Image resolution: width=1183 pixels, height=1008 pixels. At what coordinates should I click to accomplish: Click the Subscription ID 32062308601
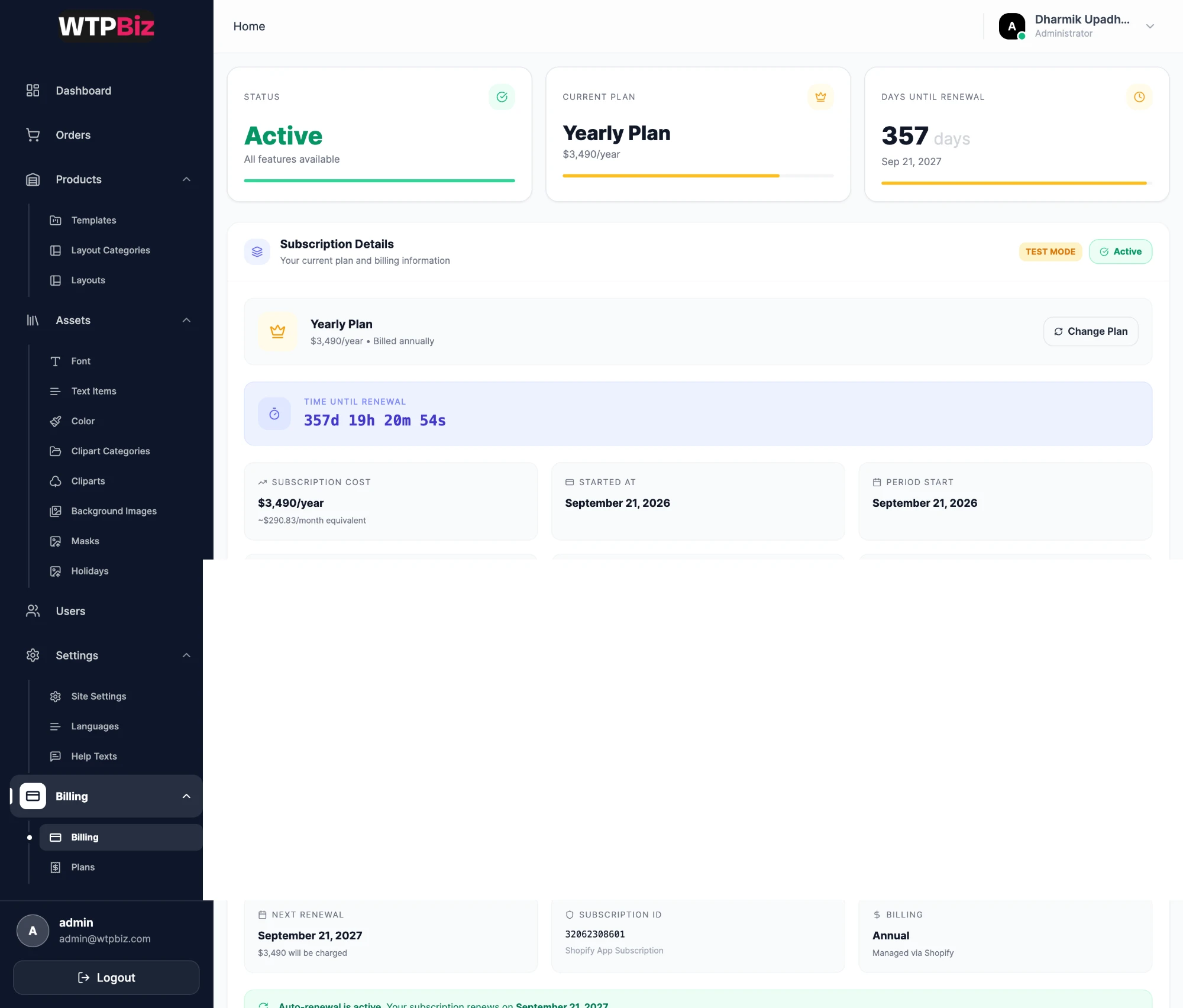click(594, 934)
